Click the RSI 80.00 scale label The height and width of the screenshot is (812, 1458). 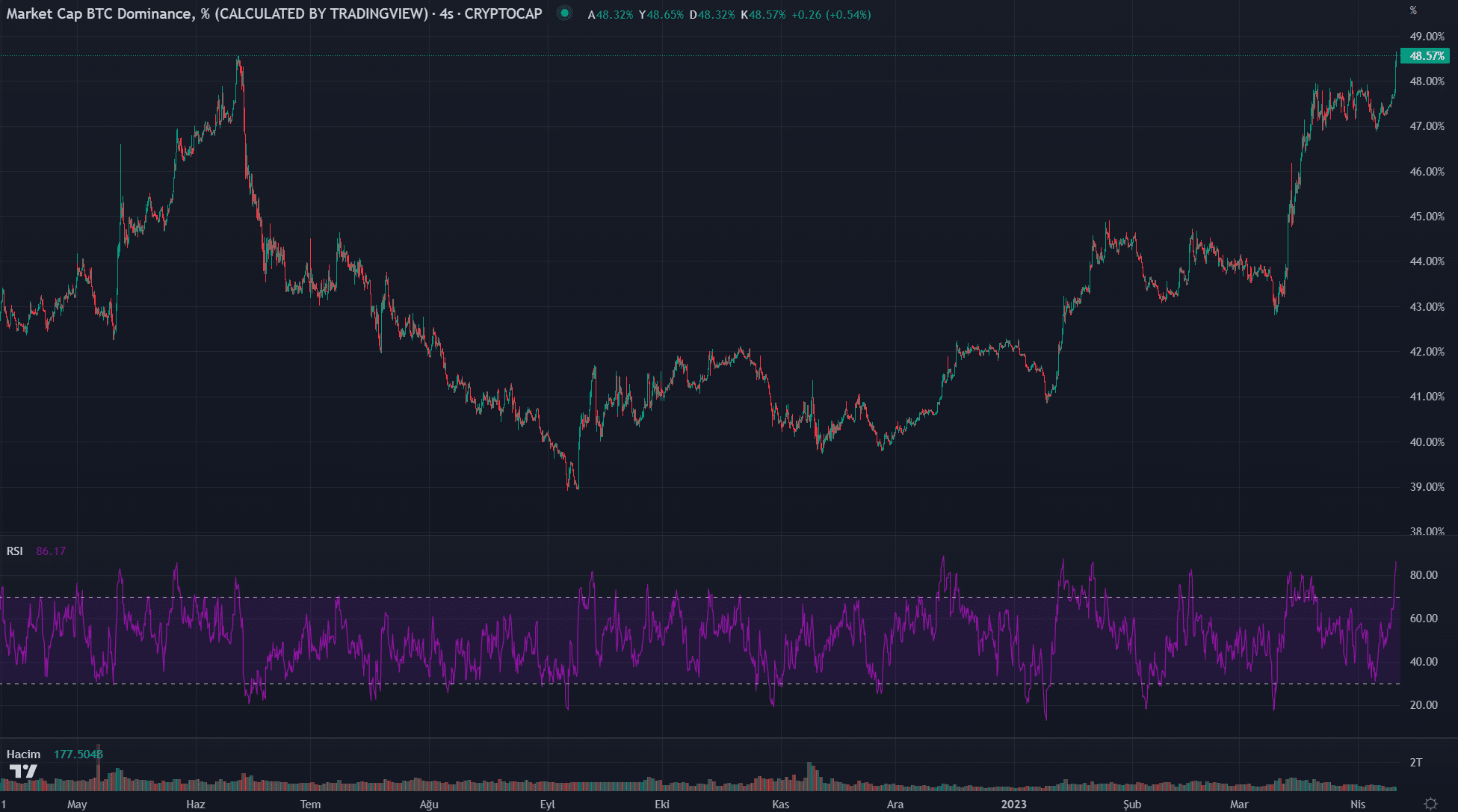1424,575
